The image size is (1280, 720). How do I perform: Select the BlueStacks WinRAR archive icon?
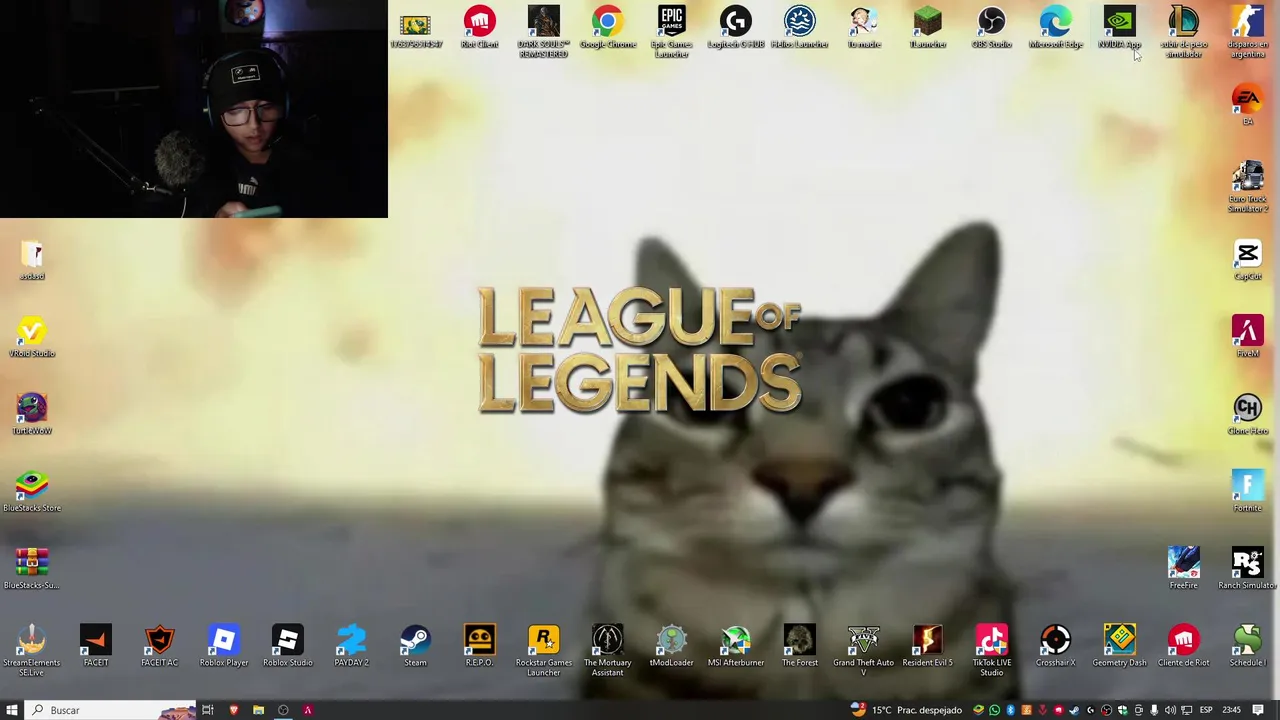32,567
